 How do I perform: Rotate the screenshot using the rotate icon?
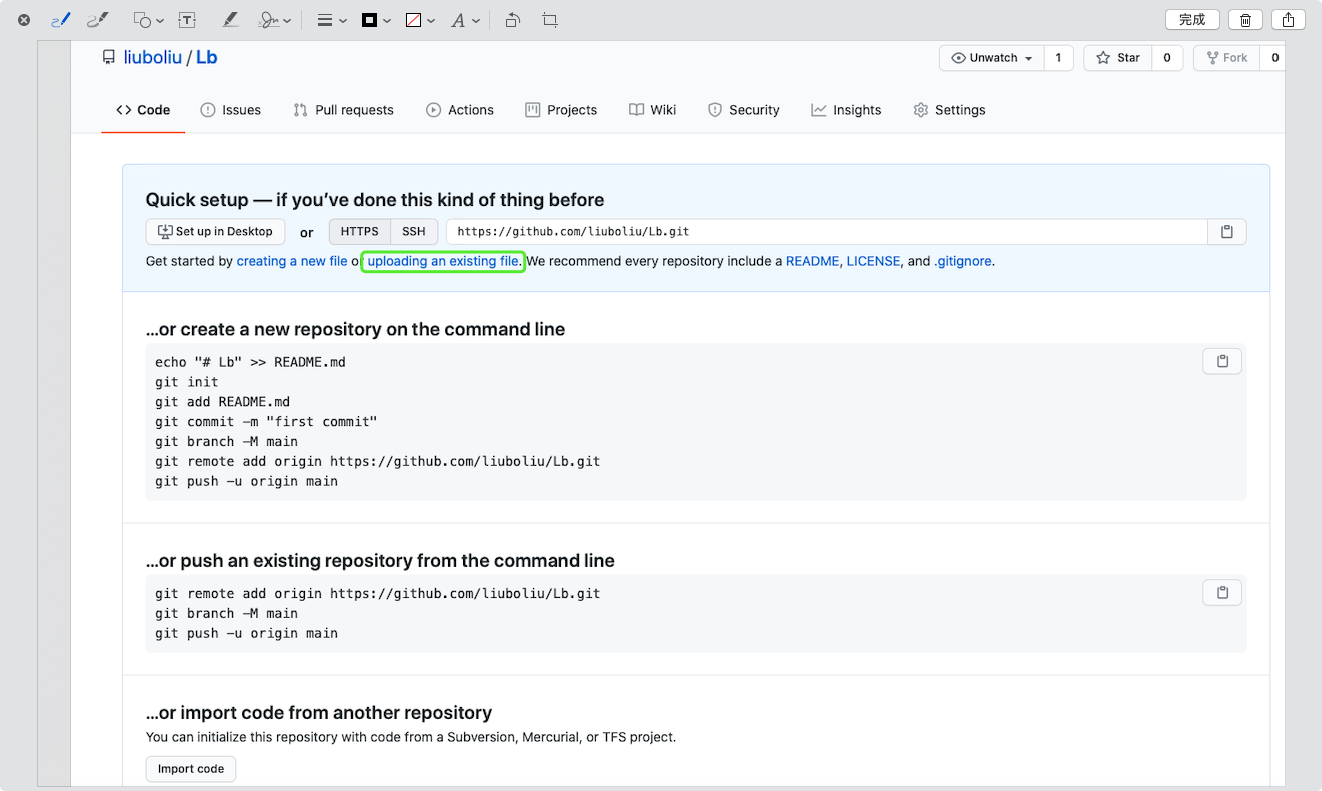512,19
